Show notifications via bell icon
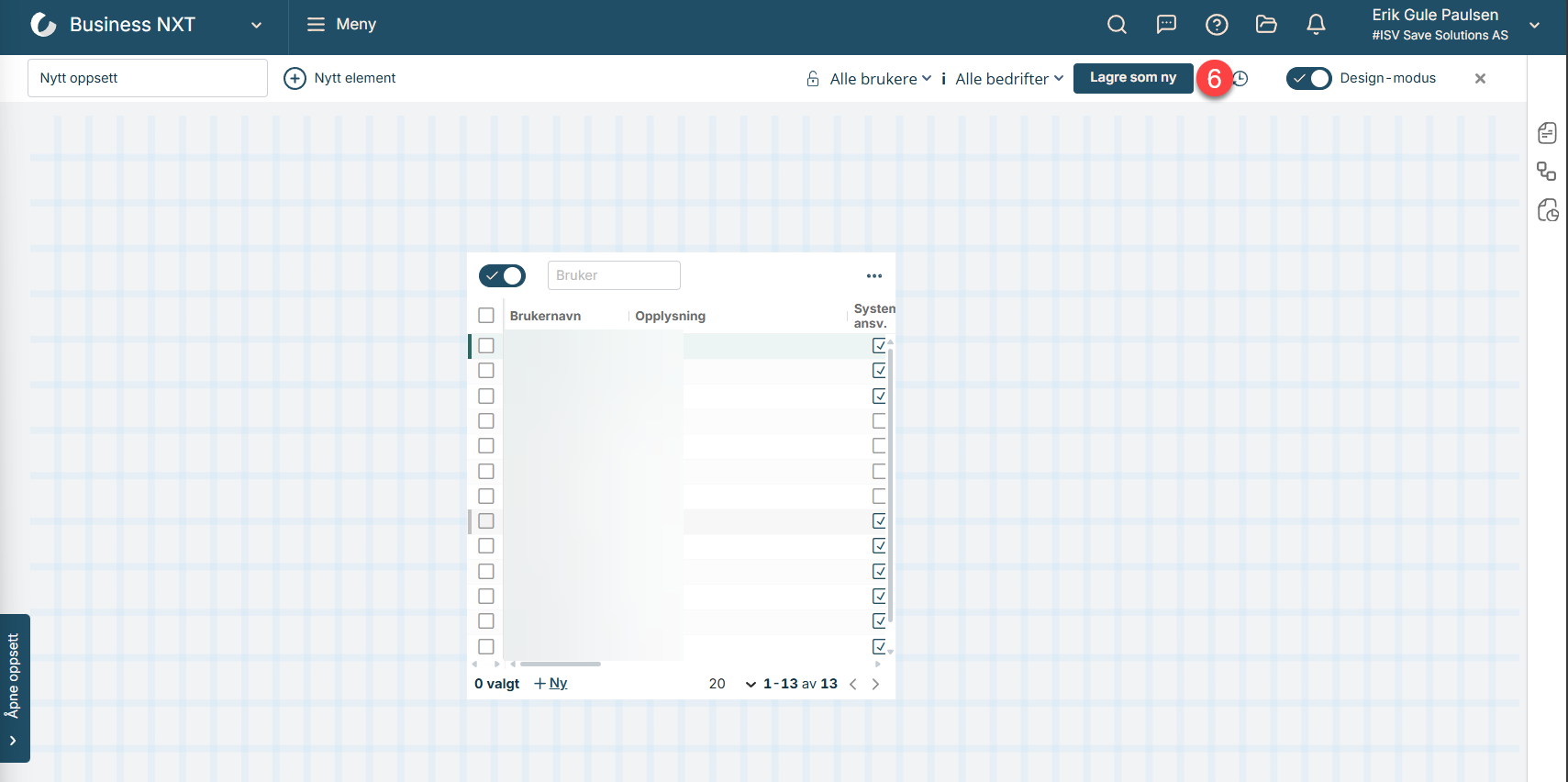Image resolution: width=1568 pixels, height=782 pixels. click(1316, 25)
